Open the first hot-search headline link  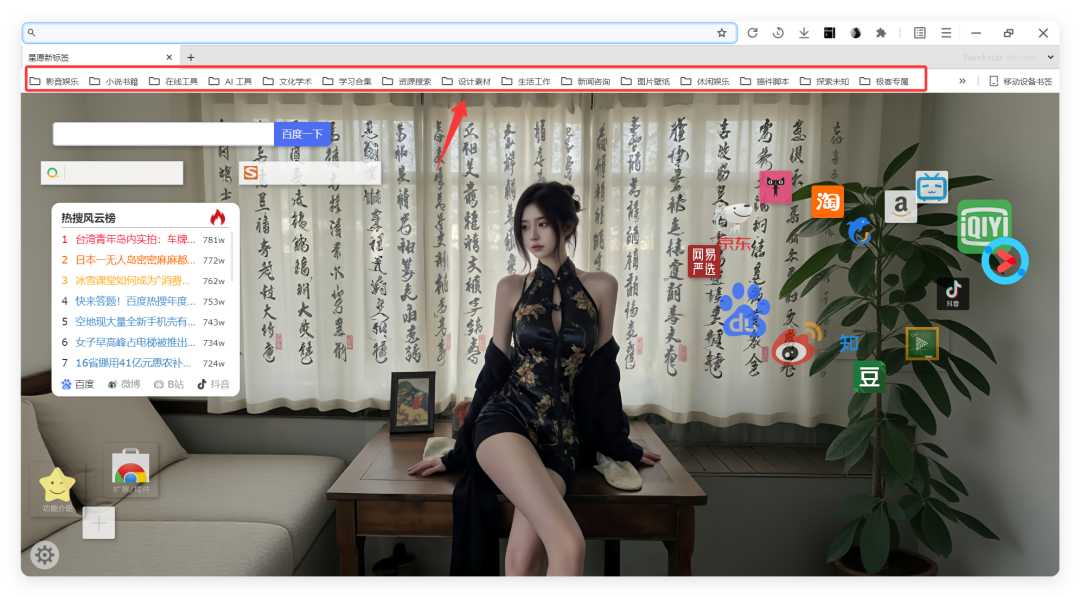(135, 240)
